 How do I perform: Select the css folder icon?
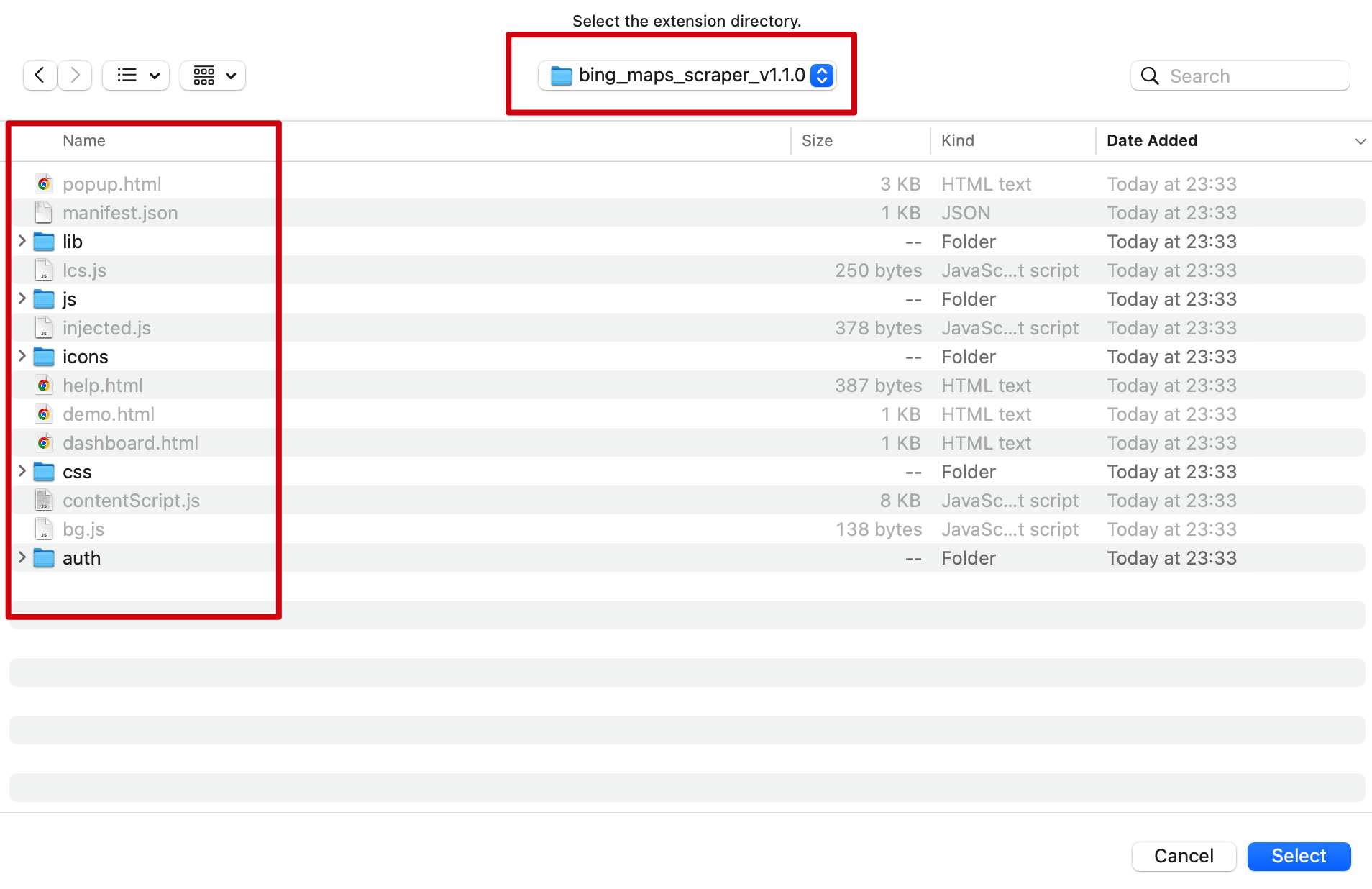tap(44, 472)
